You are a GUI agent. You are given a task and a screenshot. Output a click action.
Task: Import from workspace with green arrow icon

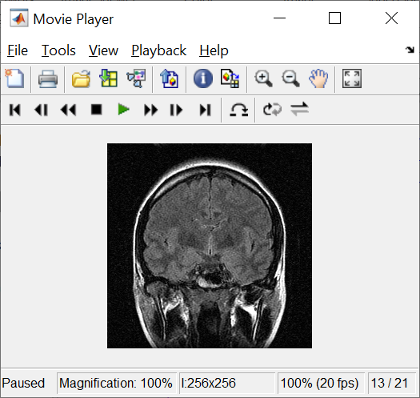(x=108, y=79)
